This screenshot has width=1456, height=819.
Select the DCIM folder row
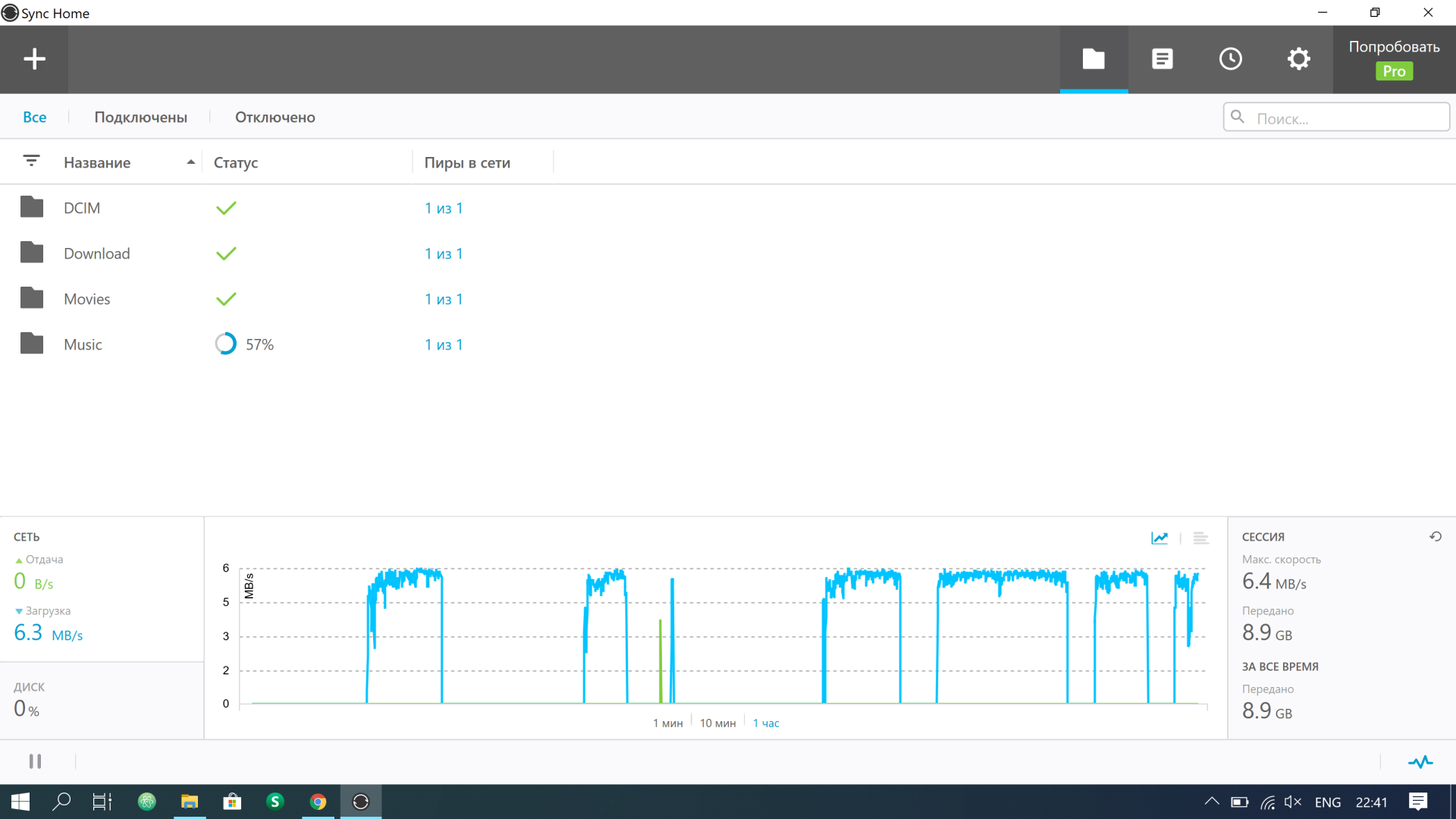pyautogui.click(x=728, y=208)
